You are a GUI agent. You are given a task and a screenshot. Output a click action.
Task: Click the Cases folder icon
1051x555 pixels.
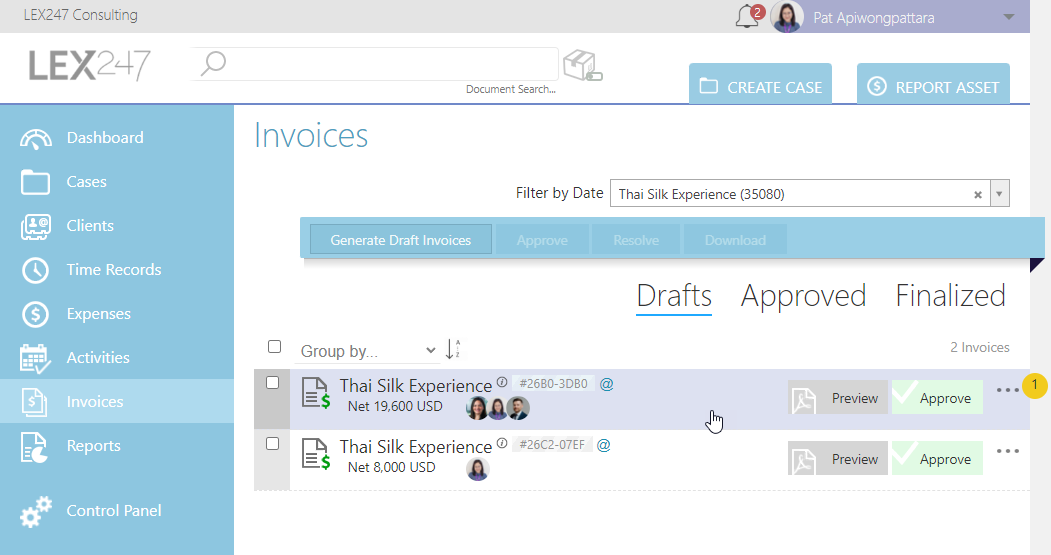tap(35, 182)
